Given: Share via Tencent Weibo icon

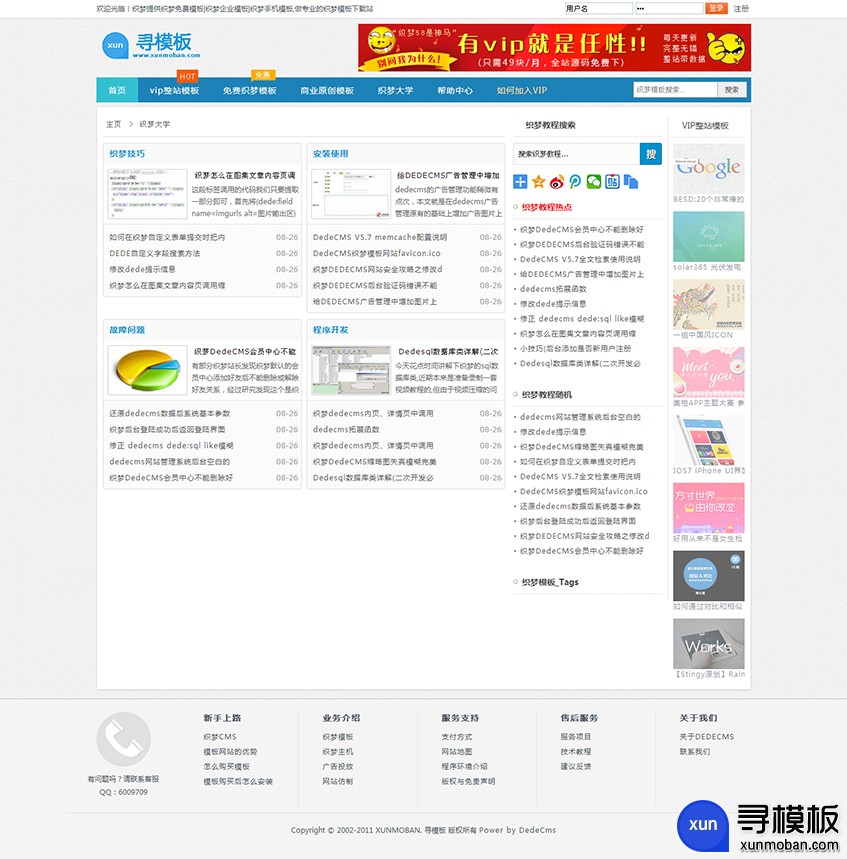Looking at the screenshot, I should pos(575,181).
